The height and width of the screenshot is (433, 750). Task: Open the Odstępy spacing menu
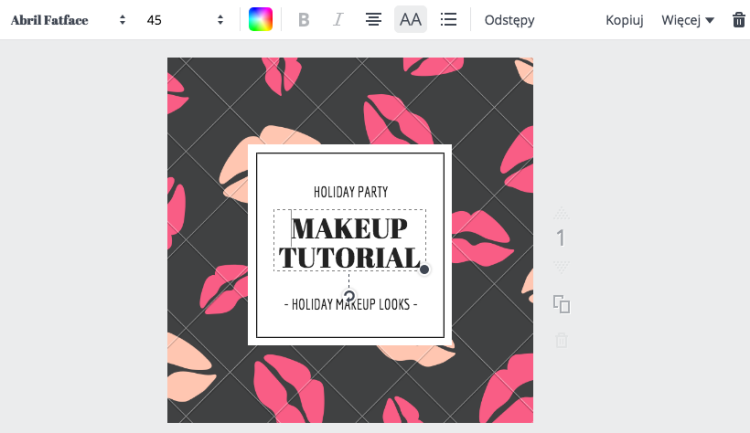click(509, 20)
